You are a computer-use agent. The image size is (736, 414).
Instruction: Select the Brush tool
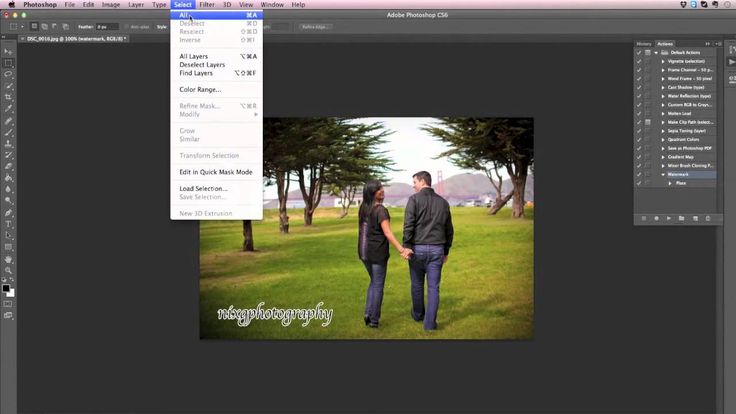pos(8,132)
